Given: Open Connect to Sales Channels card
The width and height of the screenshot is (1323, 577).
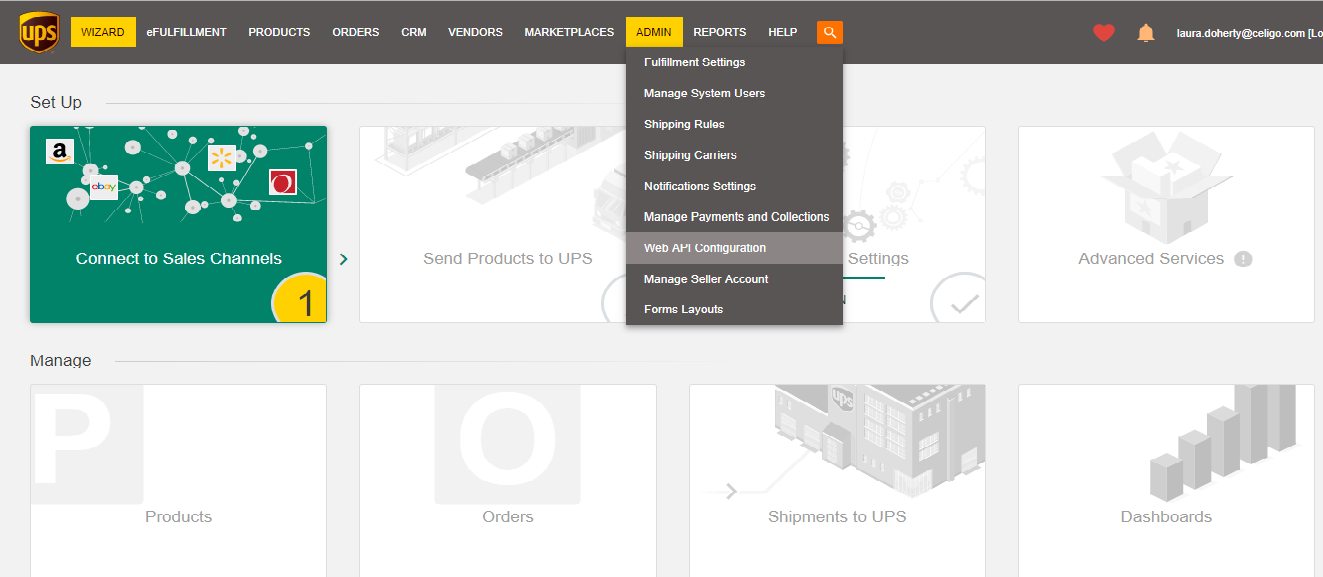Looking at the screenshot, I should 178,224.
